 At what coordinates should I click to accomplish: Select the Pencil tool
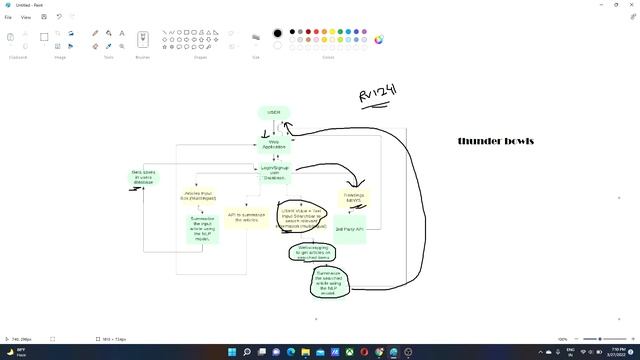click(95, 33)
